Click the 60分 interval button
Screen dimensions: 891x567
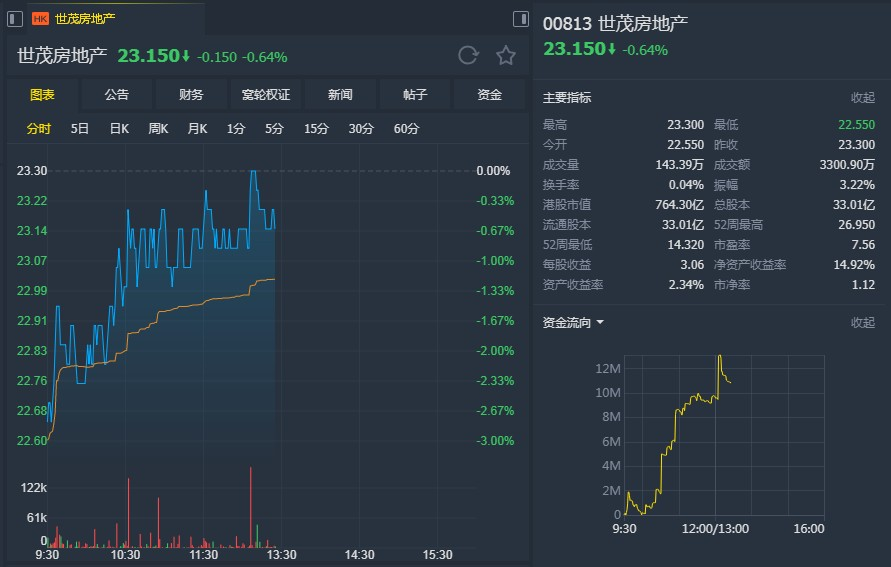pyautogui.click(x=406, y=128)
